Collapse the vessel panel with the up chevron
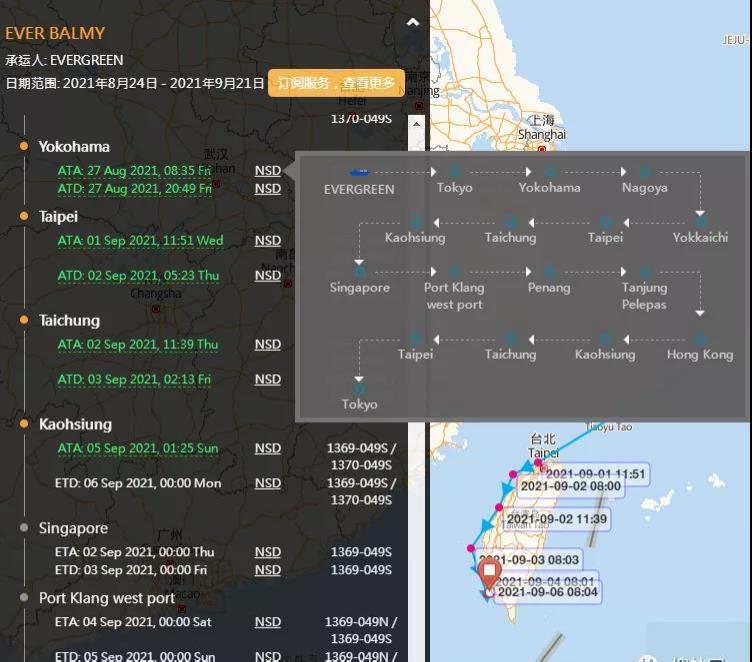752x662 pixels. coord(412,22)
